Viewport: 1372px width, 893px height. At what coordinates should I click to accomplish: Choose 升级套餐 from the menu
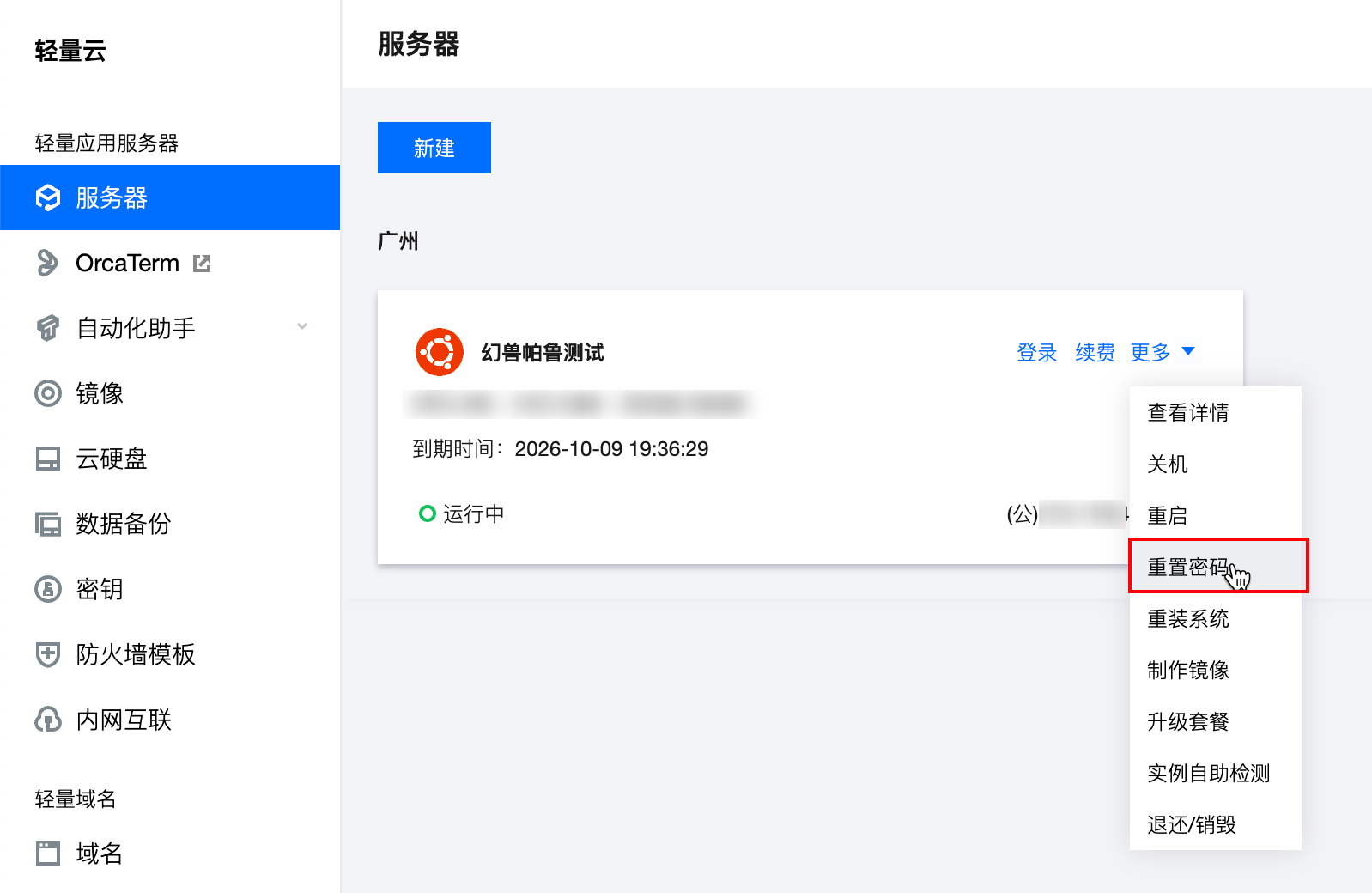pyautogui.click(x=1215, y=721)
